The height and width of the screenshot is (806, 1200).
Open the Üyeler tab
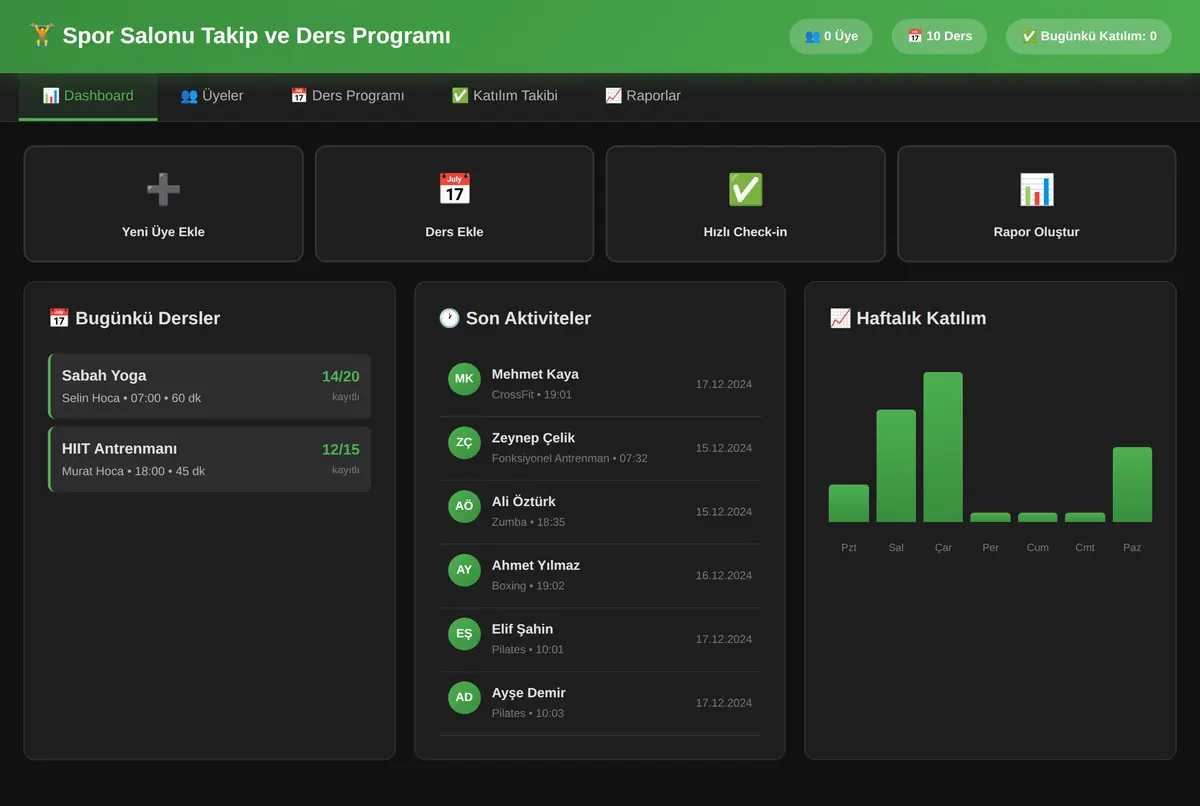pos(212,96)
